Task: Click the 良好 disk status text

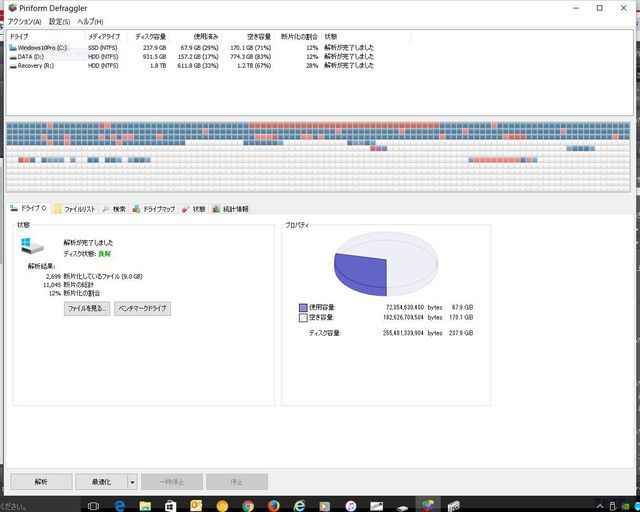Action: click(x=104, y=254)
